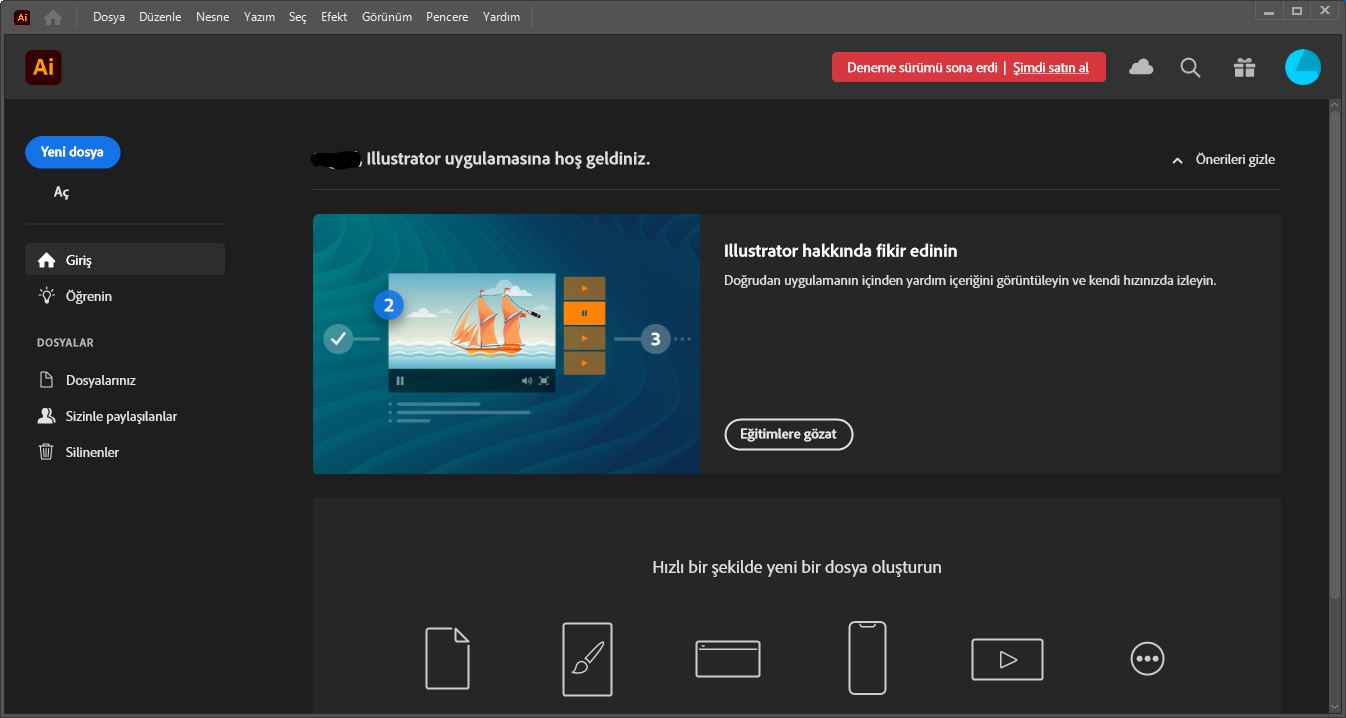Select Giriş in the sidebar
Image resolution: width=1346 pixels, height=718 pixels.
[x=125, y=260]
